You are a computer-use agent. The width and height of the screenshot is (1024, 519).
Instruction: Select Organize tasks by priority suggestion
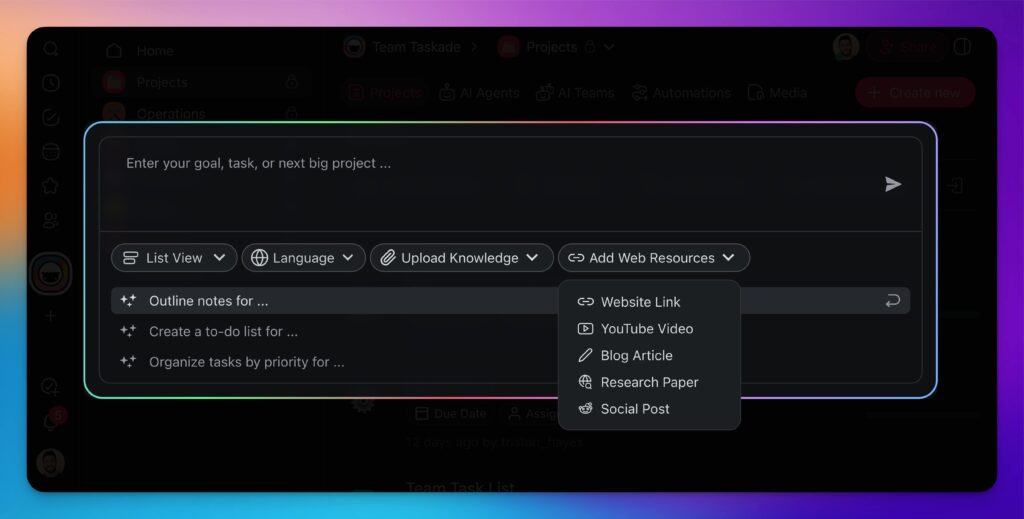510,362
